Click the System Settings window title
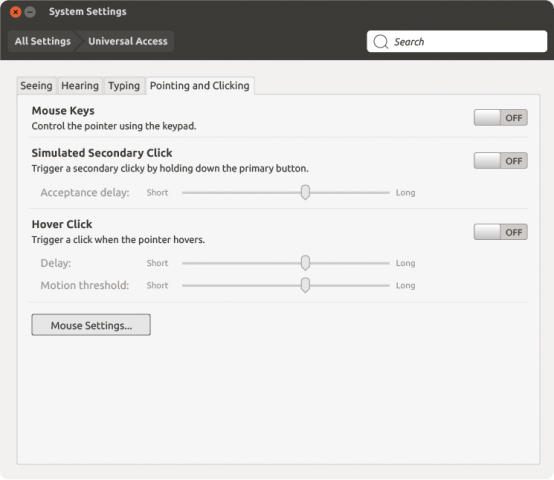The height and width of the screenshot is (480, 554). pyautogui.click(x=88, y=12)
